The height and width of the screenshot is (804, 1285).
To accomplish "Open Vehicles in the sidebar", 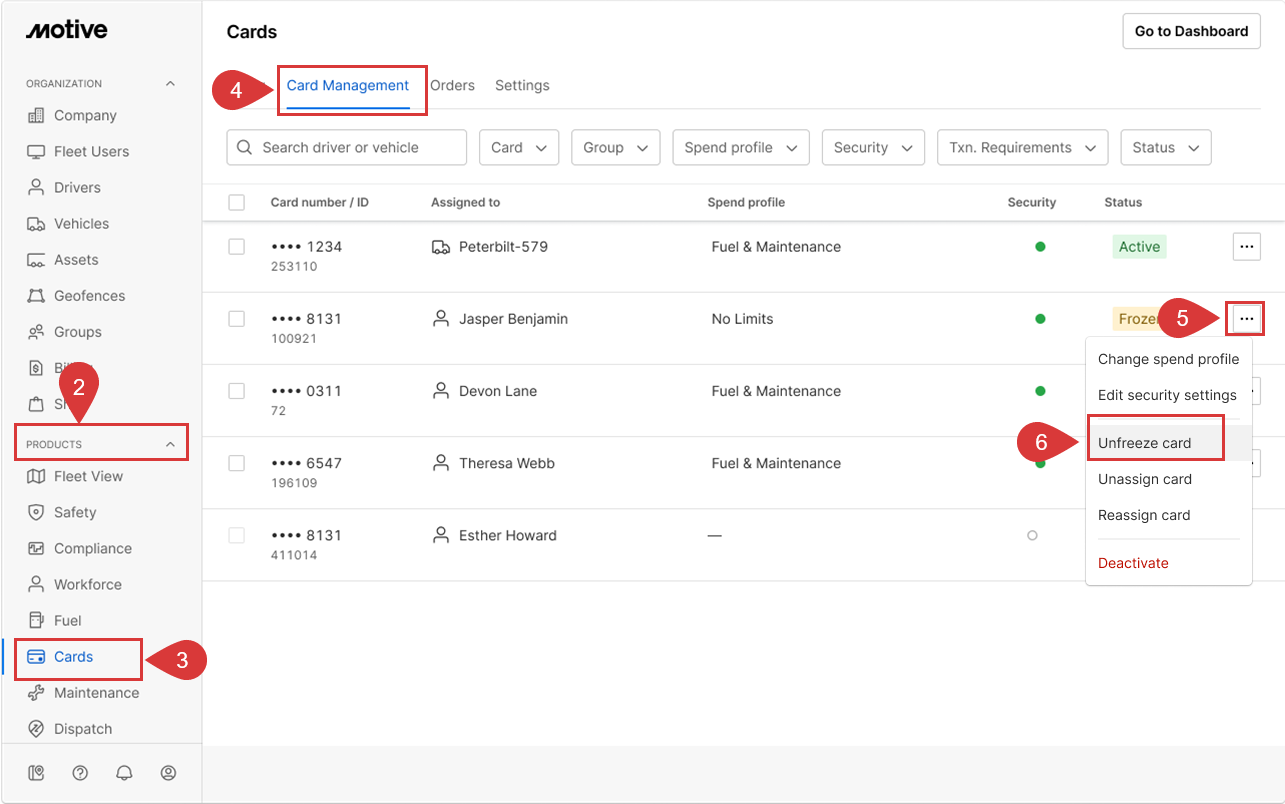I will tap(81, 223).
